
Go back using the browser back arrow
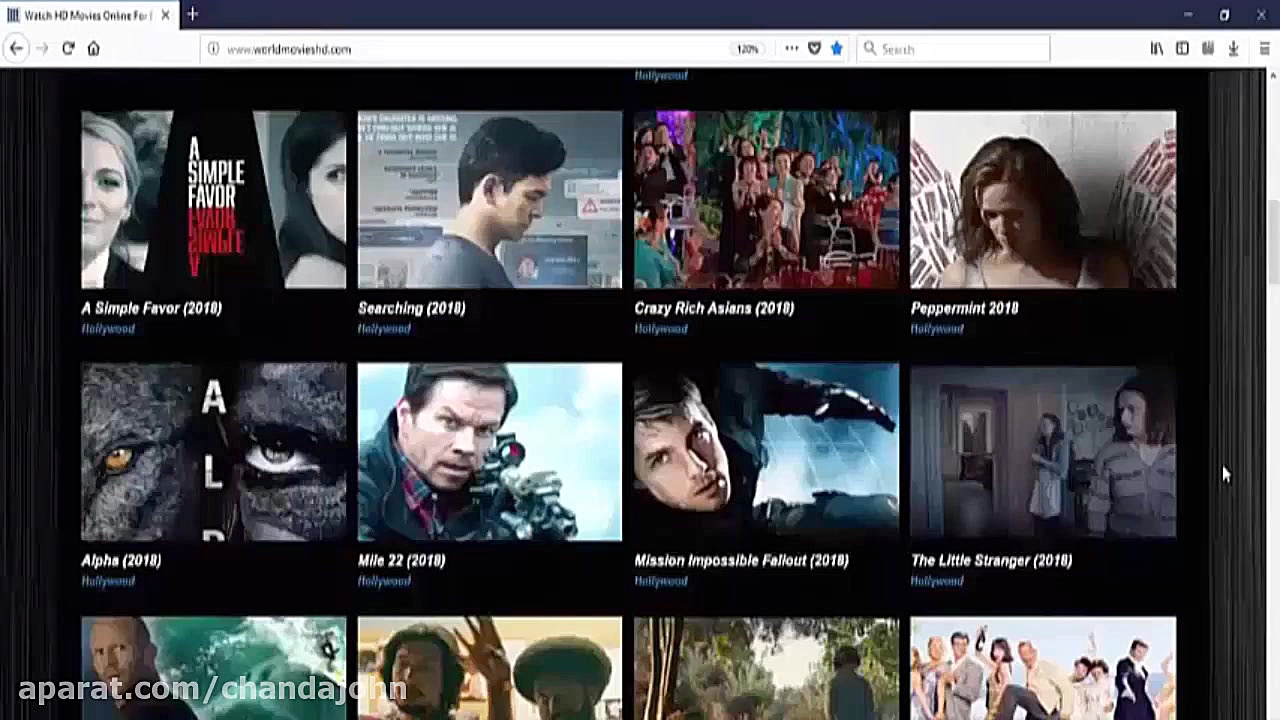coord(17,48)
